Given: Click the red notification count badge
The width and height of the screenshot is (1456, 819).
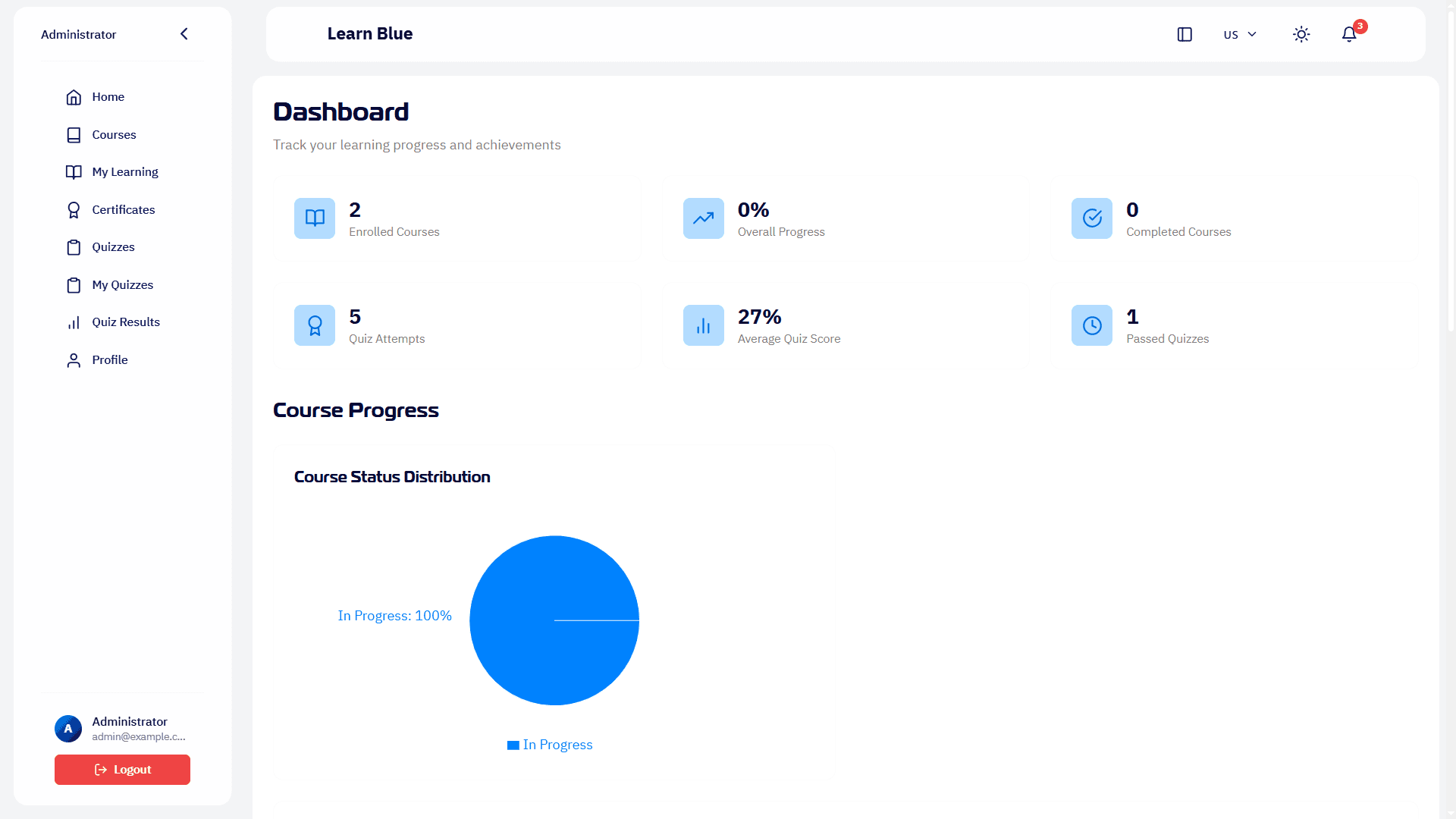Looking at the screenshot, I should point(1360,27).
